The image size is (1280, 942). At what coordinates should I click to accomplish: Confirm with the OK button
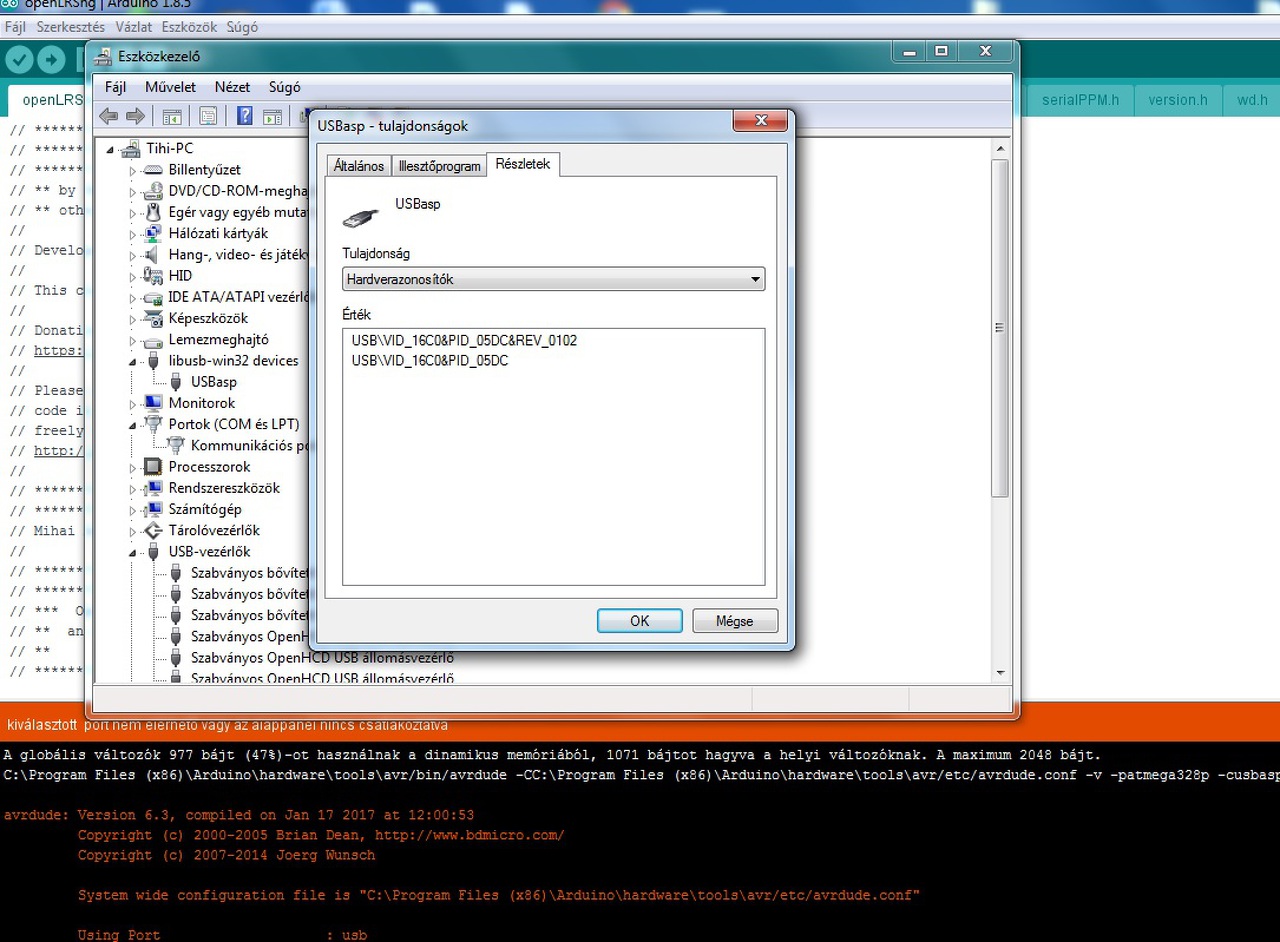(640, 621)
